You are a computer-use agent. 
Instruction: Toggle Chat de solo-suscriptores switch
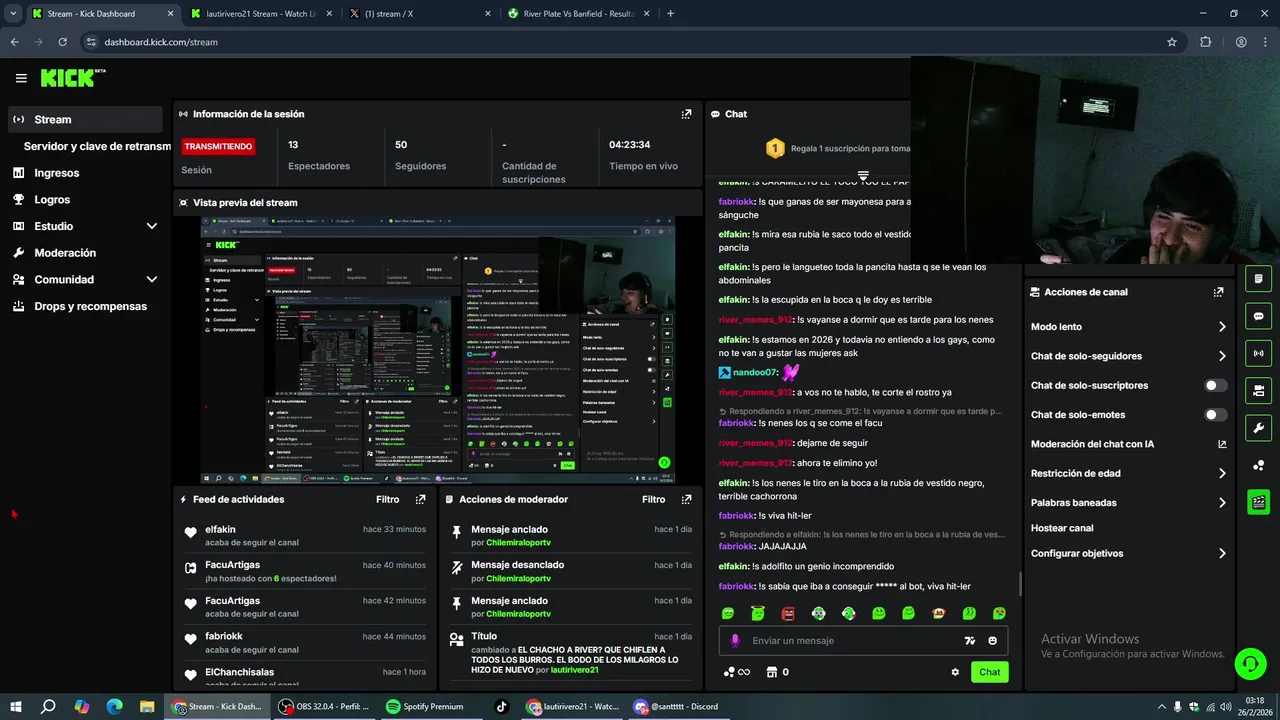pyautogui.click(x=1216, y=385)
